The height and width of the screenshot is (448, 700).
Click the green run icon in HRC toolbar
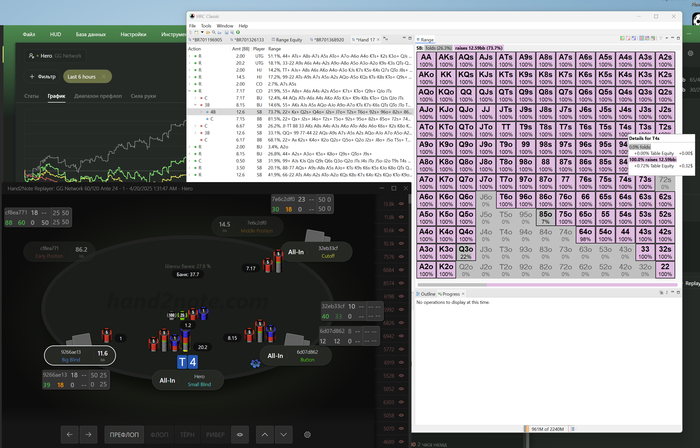click(238, 33)
